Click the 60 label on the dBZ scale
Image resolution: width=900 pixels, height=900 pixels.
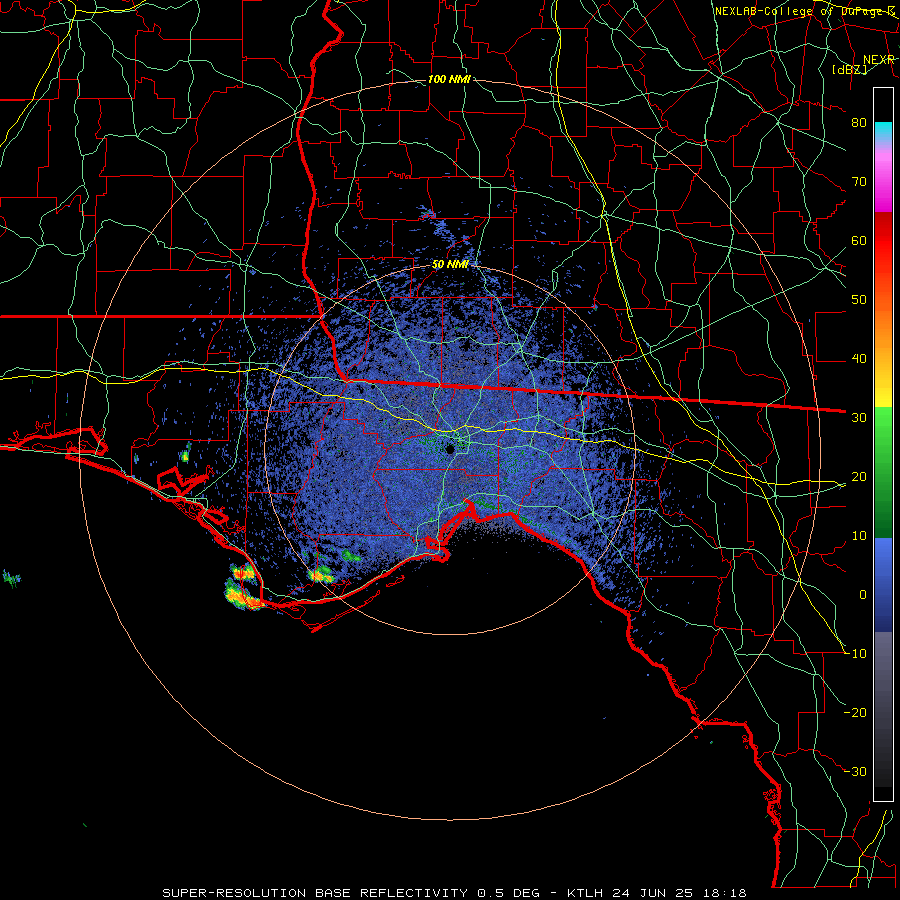pos(859,240)
